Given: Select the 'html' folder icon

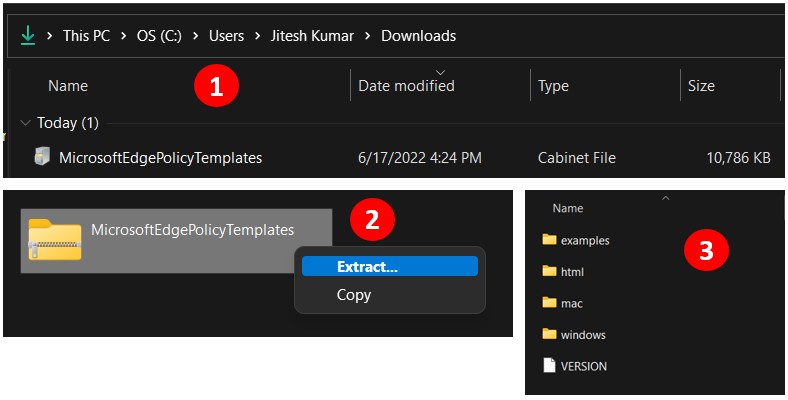Looking at the screenshot, I should pyautogui.click(x=550, y=271).
